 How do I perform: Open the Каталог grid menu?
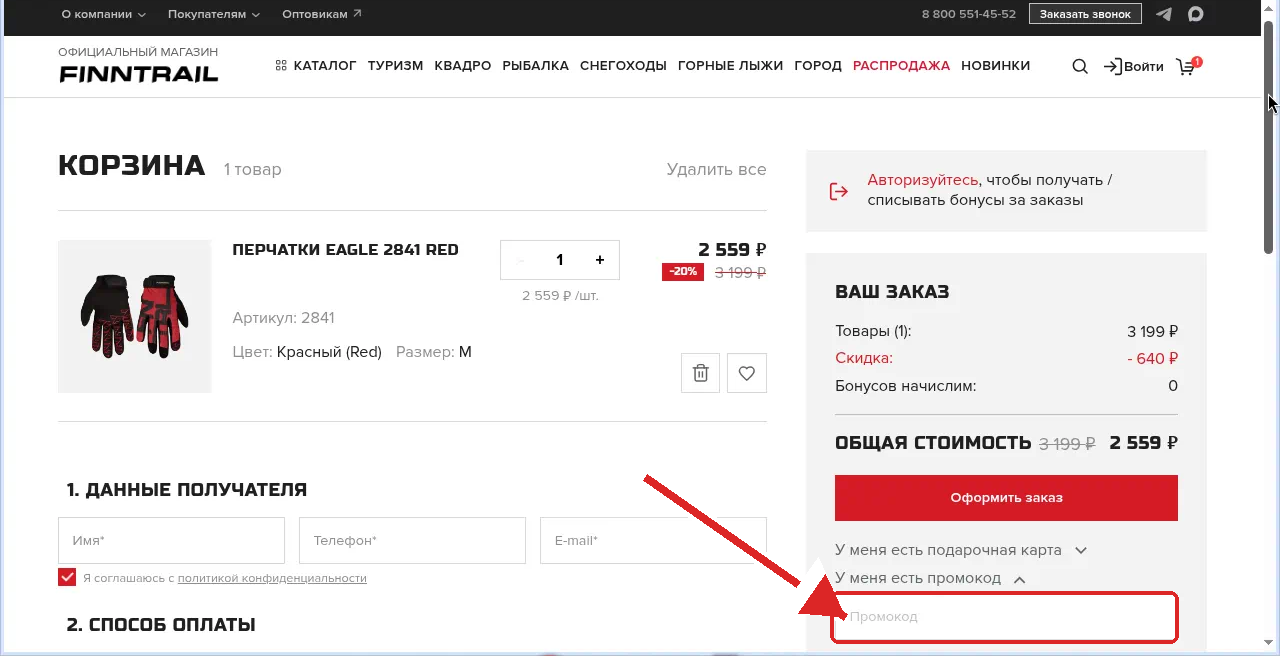[x=316, y=66]
